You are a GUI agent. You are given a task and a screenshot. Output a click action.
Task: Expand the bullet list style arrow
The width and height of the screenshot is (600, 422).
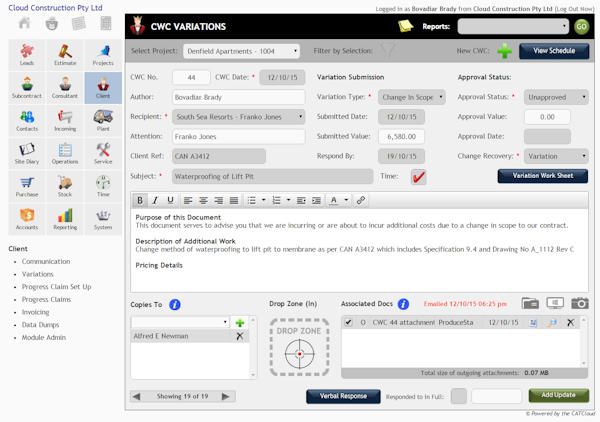point(263,200)
